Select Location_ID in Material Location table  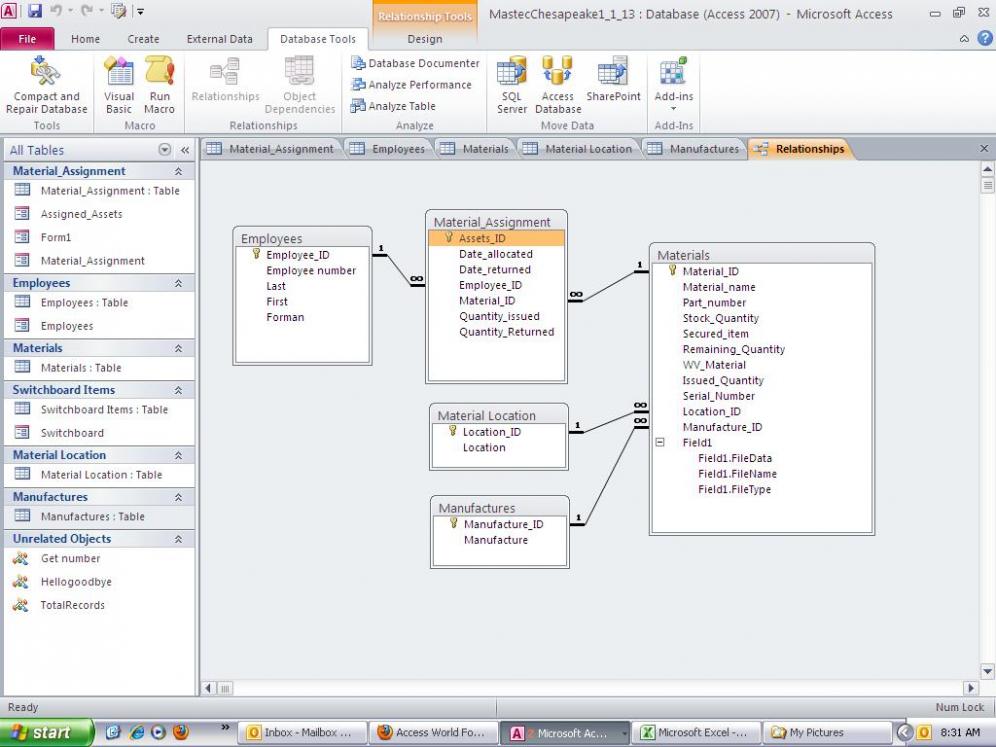click(492, 432)
